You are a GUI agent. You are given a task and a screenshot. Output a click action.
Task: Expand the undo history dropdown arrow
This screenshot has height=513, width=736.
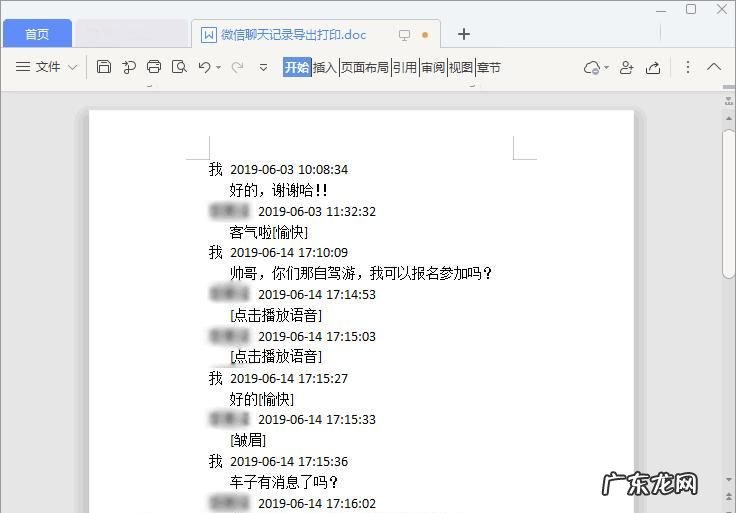(x=218, y=68)
